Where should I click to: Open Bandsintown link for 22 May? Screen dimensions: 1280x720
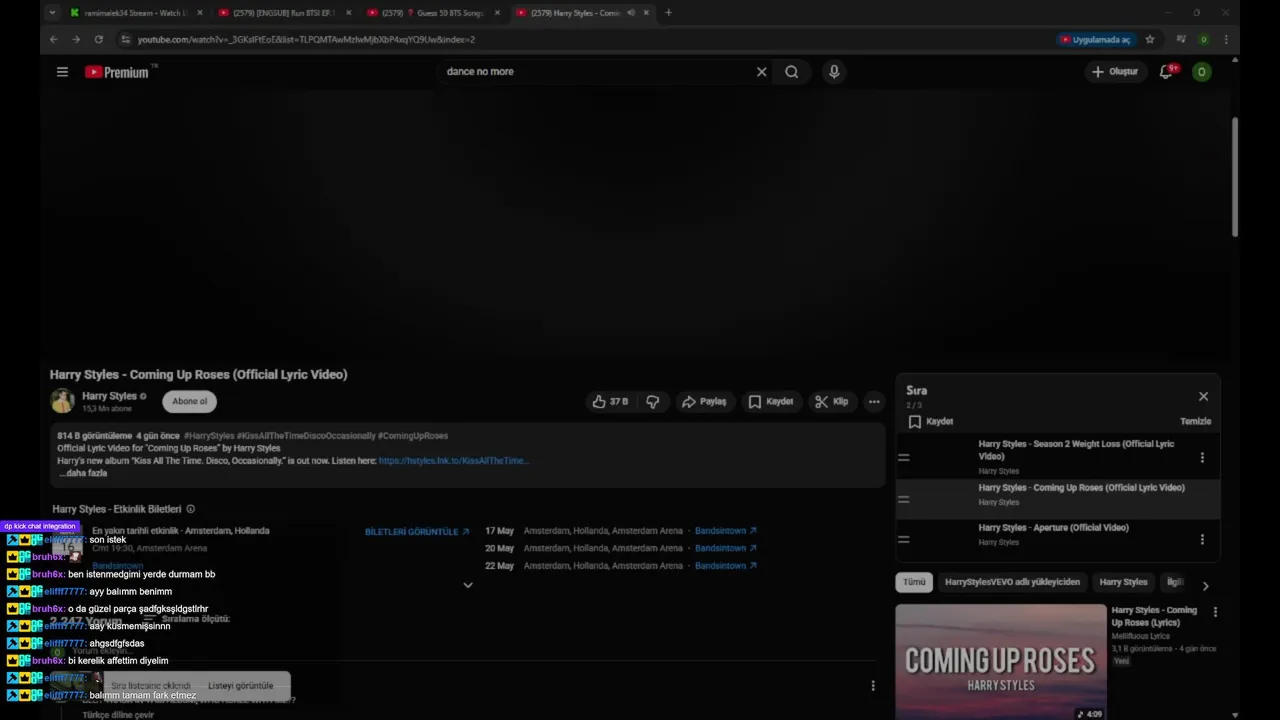(x=726, y=566)
